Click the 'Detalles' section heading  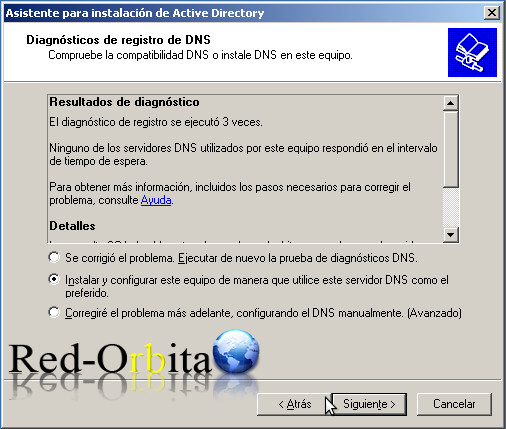(72, 226)
